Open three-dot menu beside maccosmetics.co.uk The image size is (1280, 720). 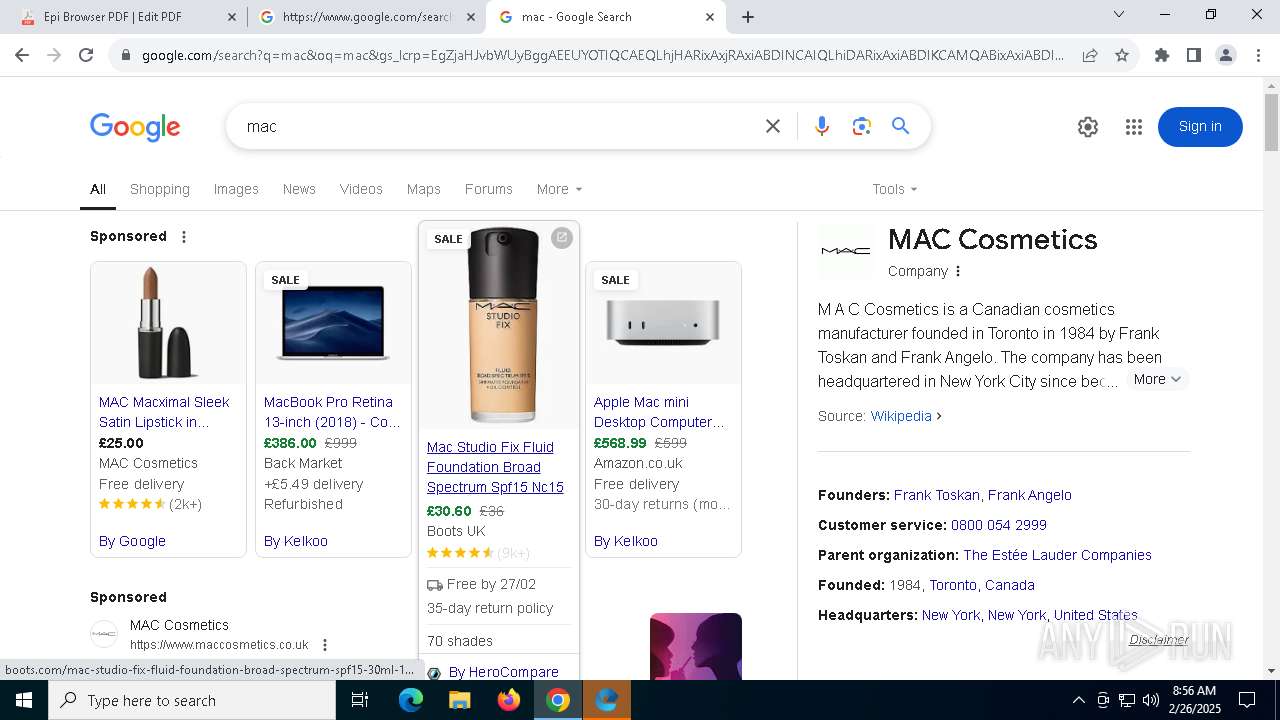point(325,645)
